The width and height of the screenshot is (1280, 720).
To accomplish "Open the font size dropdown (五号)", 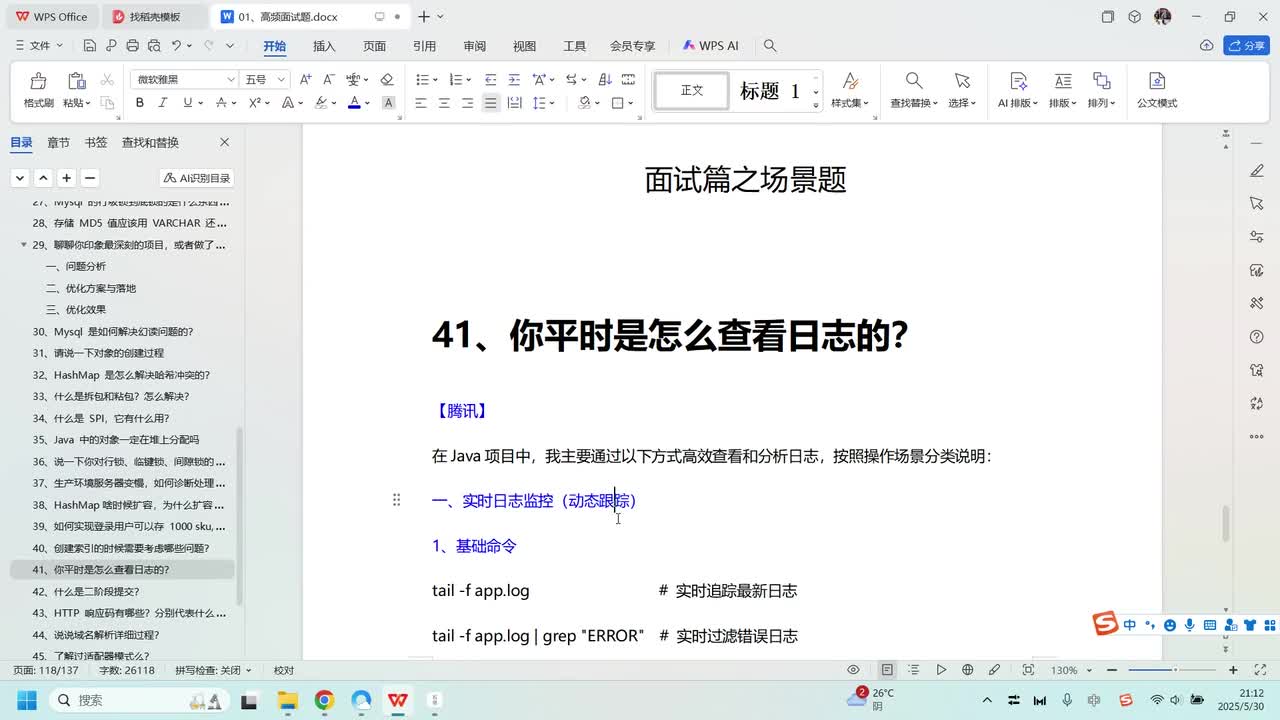I will [281, 79].
